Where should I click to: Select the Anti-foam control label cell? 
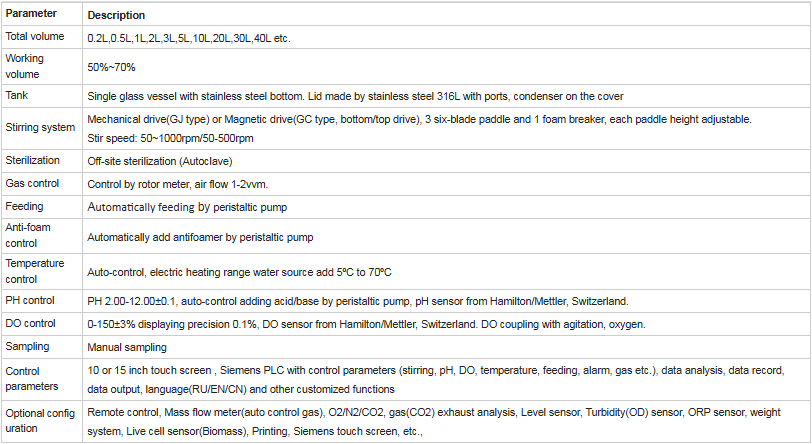click(x=28, y=235)
